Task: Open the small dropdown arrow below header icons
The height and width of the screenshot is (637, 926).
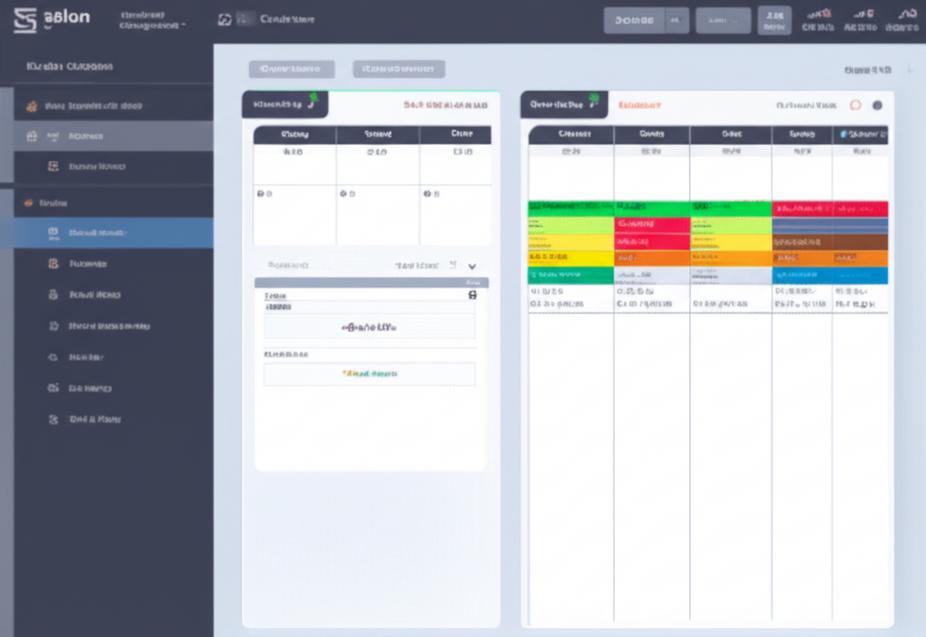Action: tap(909, 70)
